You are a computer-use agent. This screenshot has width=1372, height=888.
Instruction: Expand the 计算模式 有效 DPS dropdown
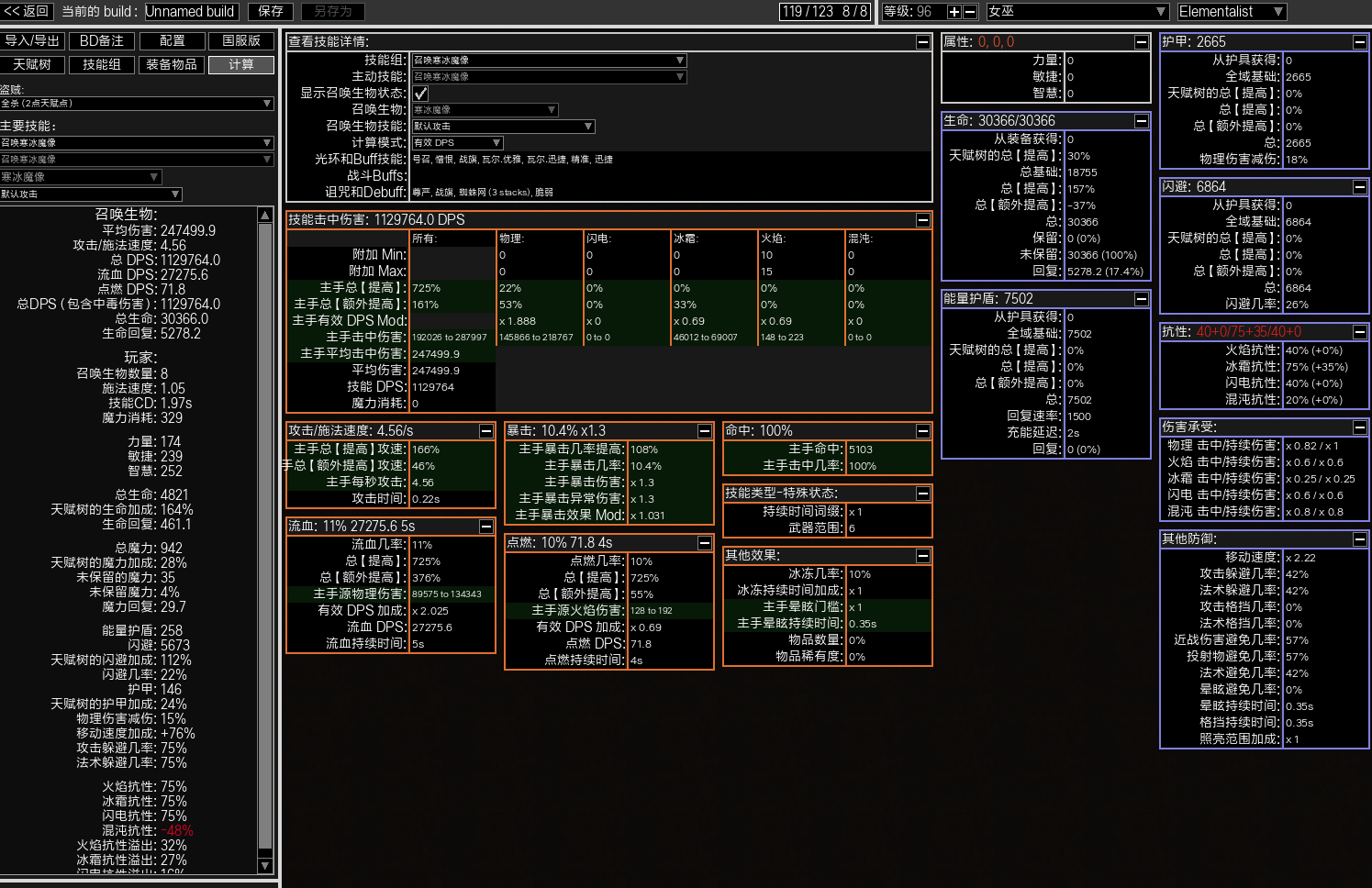pos(457,143)
